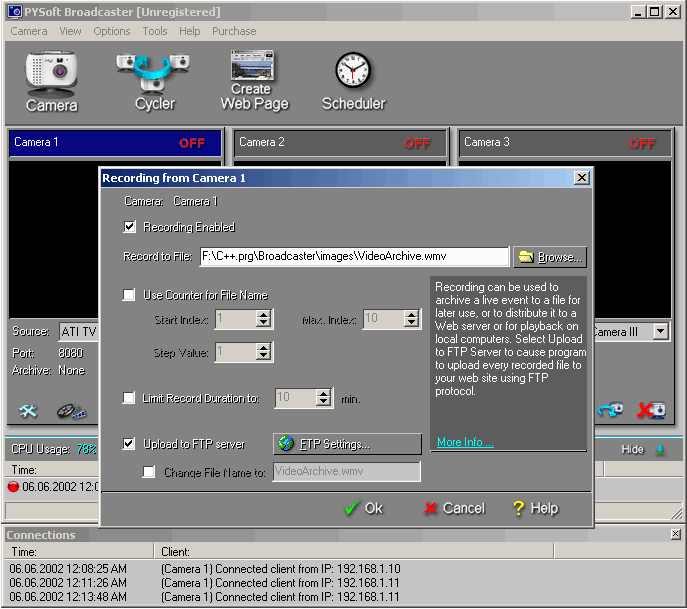Open the Cycler tool
This screenshot has width=687, height=609.
(154, 80)
